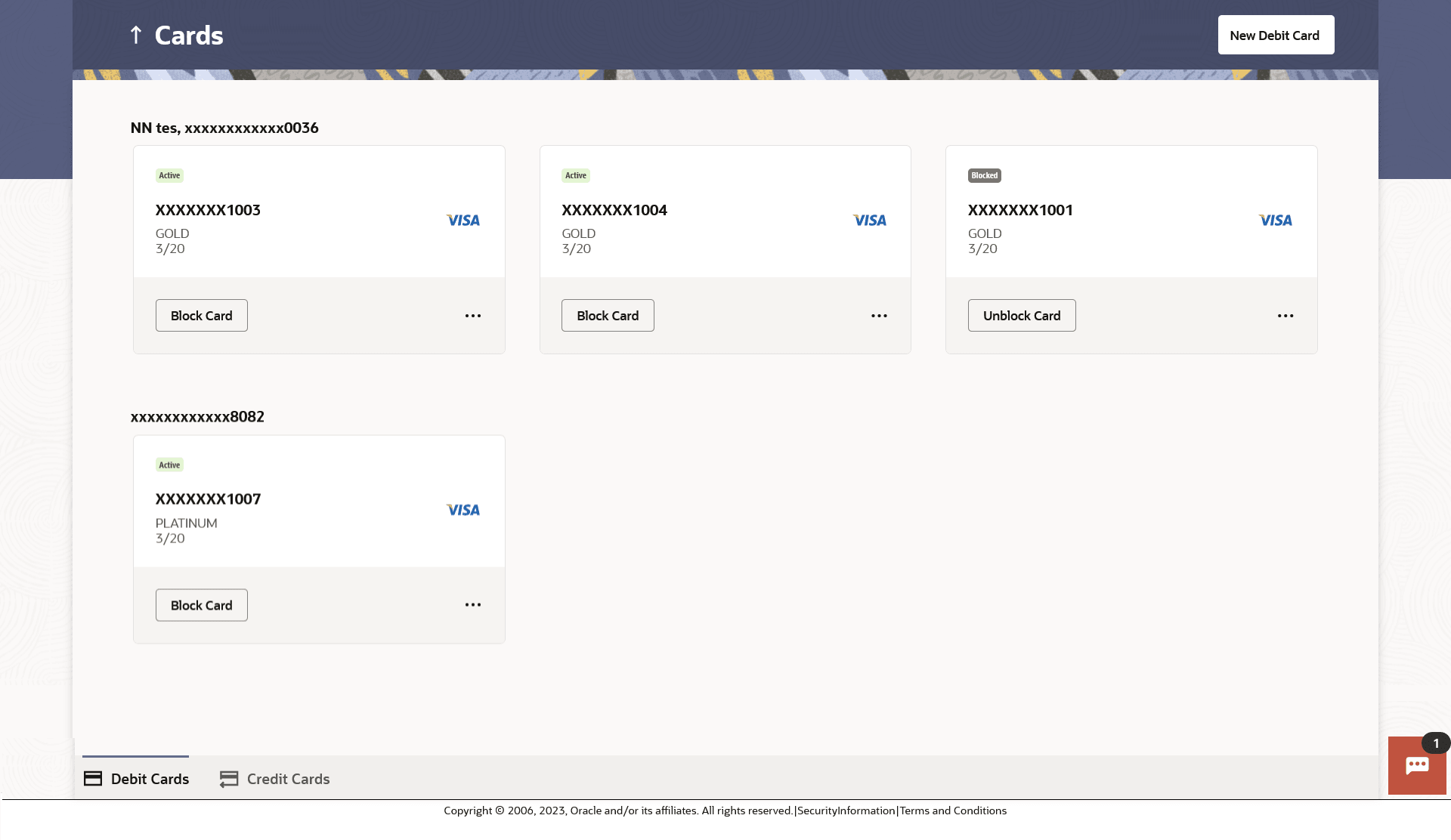Click the Visa logo on card XXXXXXX1003

click(463, 220)
